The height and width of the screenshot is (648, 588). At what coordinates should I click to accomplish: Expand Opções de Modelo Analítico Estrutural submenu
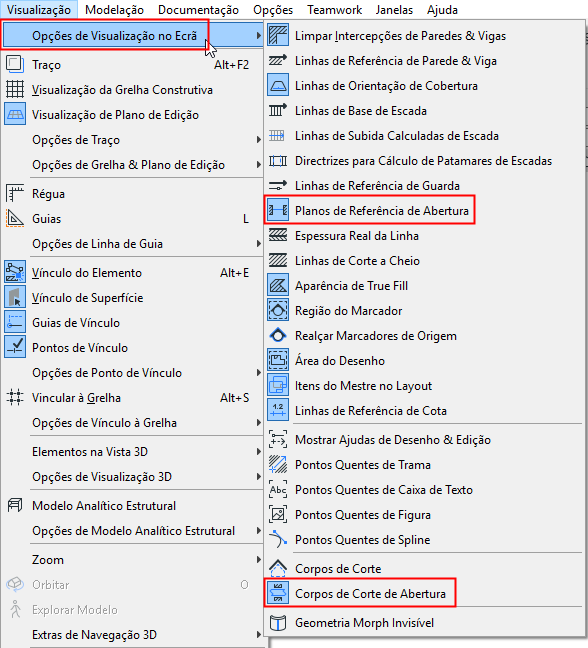pyautogui.click(x=133, y=531)
